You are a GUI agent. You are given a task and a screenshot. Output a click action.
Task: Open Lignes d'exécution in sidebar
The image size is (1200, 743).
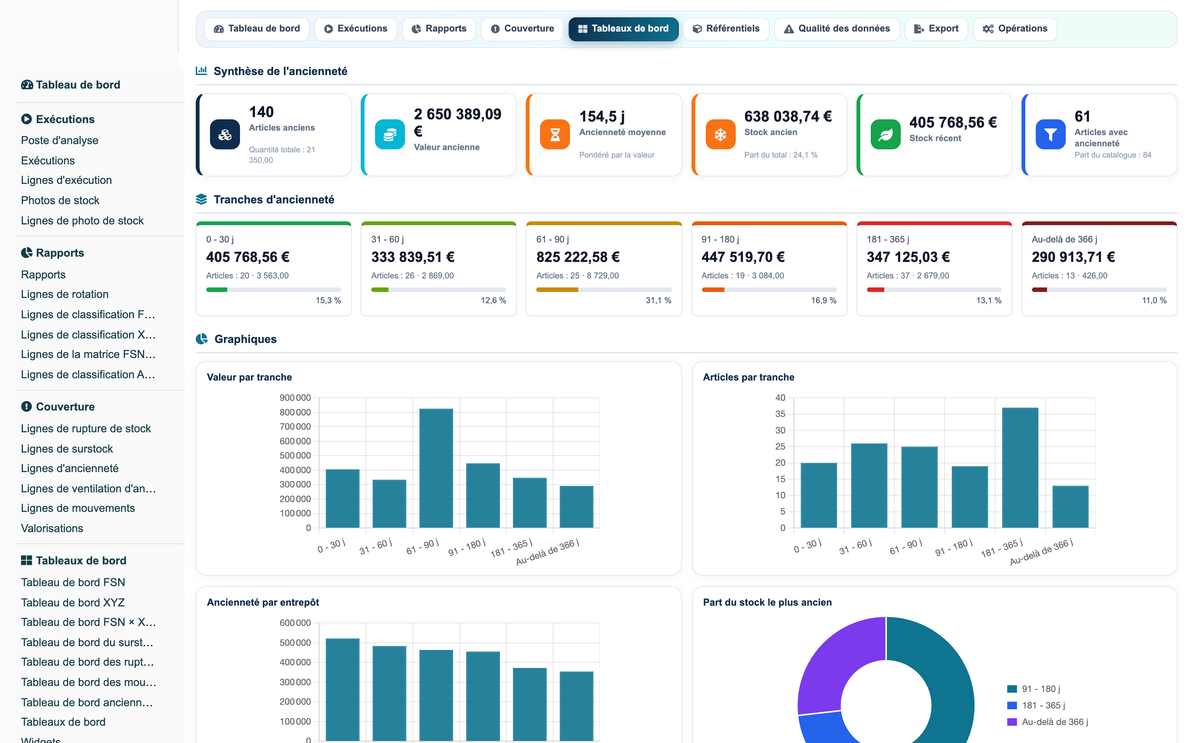[66, 181]
